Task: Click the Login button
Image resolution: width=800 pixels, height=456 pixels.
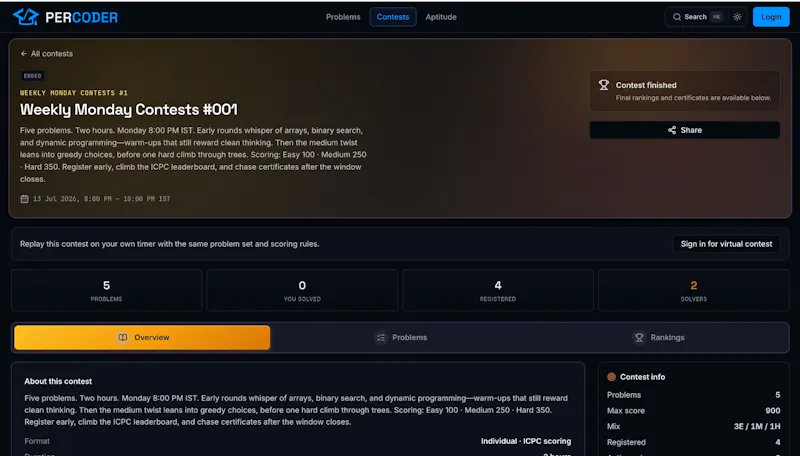Action: 771,17
